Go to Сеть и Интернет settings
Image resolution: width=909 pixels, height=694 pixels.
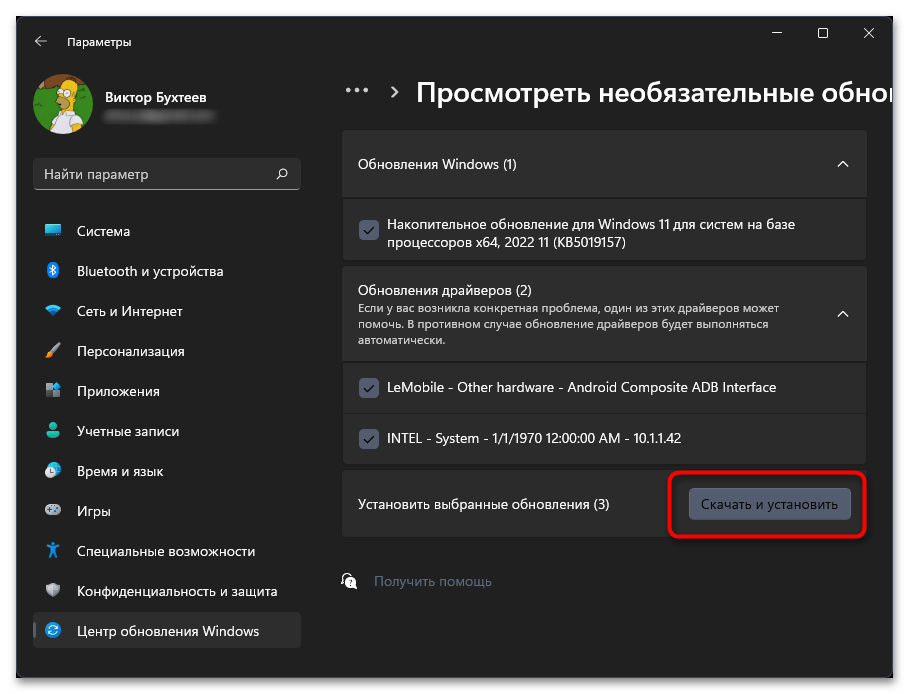pos(167,311)
